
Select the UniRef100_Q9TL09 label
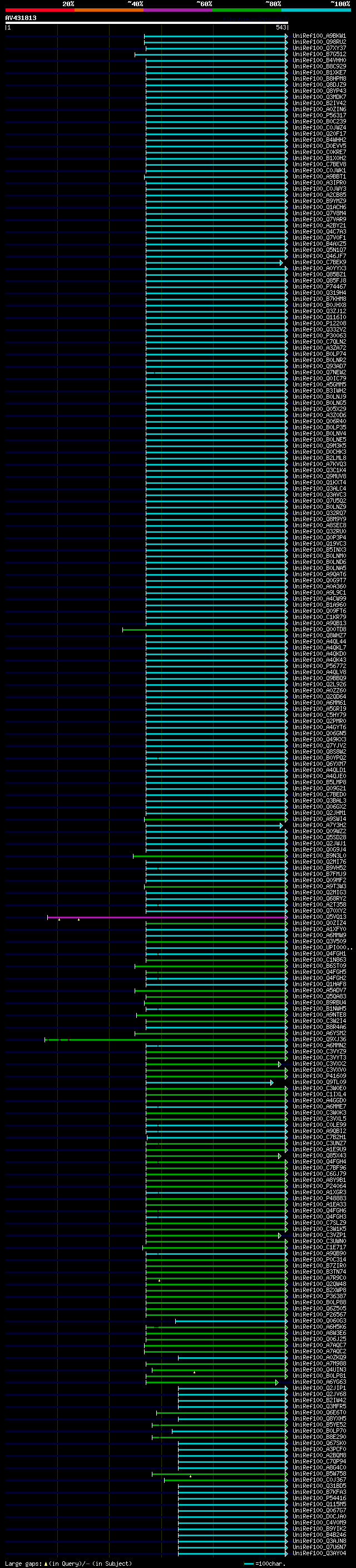pyautogui.click(x=319, y=1082)
